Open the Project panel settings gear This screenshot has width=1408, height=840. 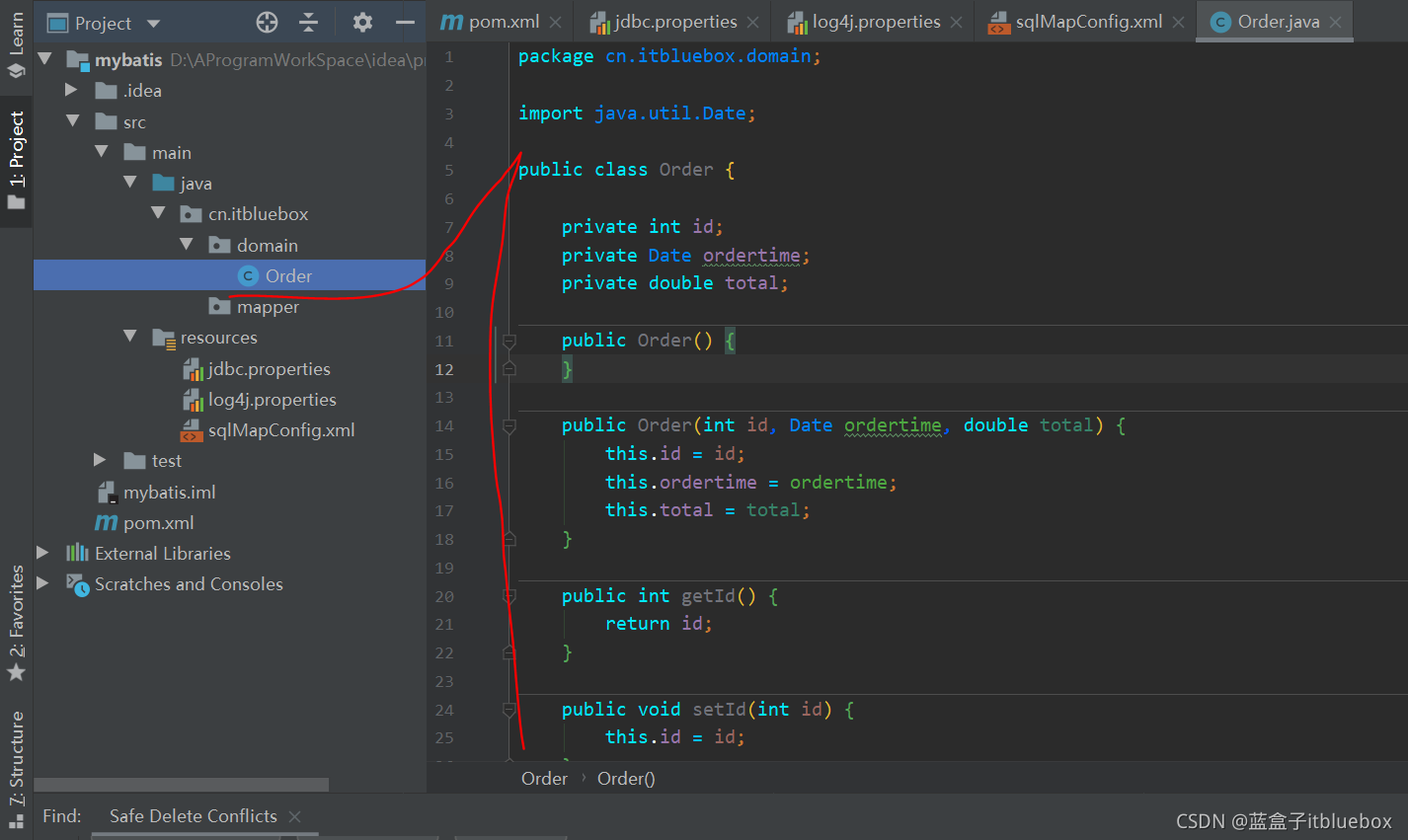pyautogui.click(x=362, y=23)
